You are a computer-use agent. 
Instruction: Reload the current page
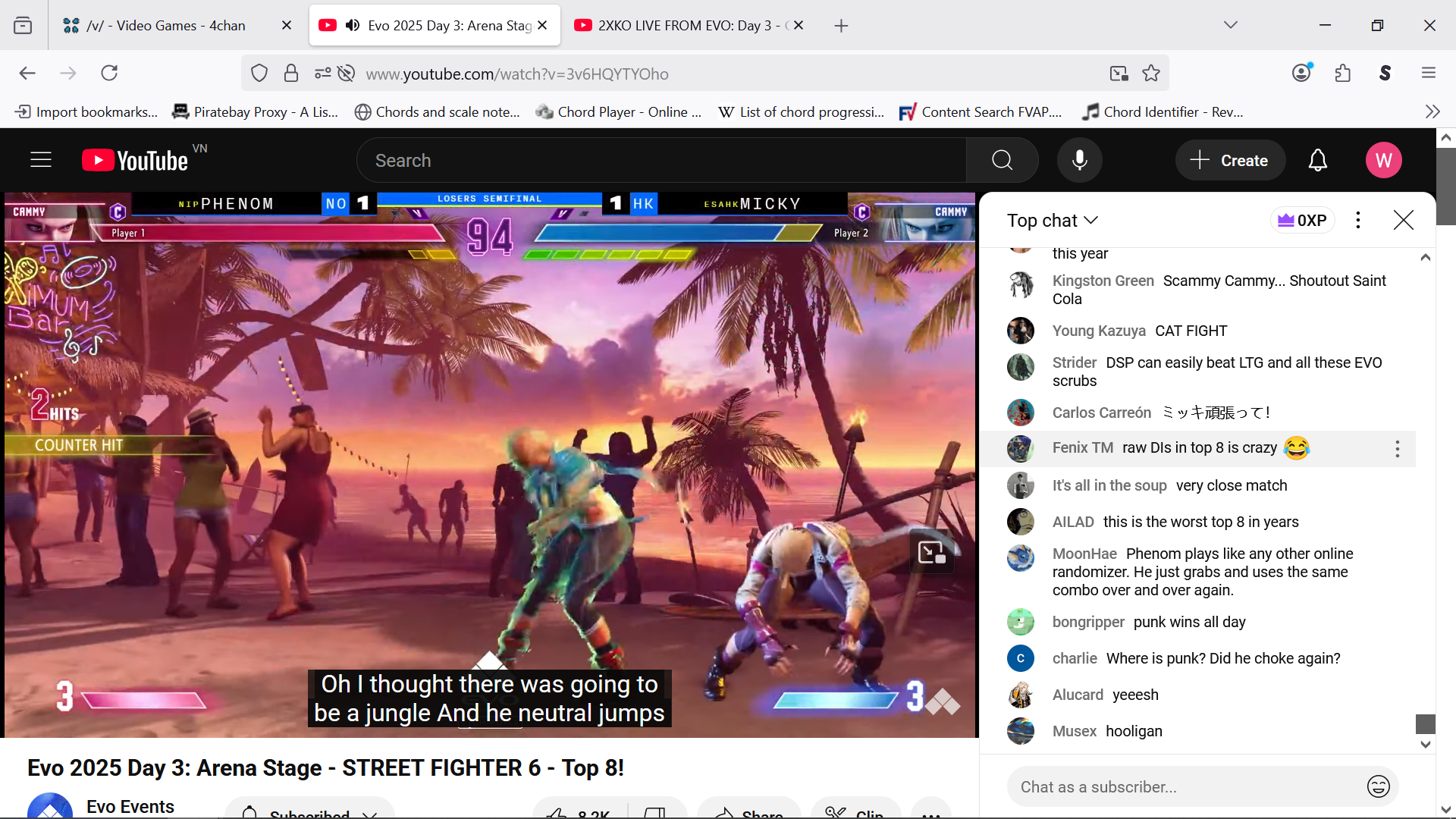pos(109,73)
